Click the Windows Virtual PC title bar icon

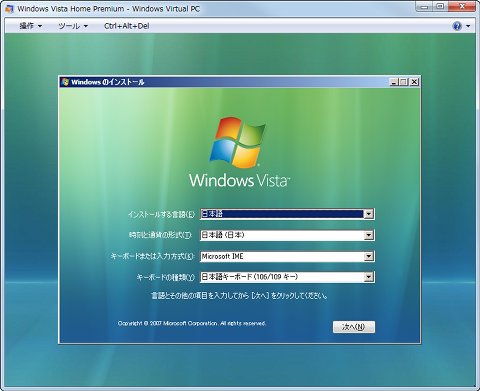coord(9,9)
